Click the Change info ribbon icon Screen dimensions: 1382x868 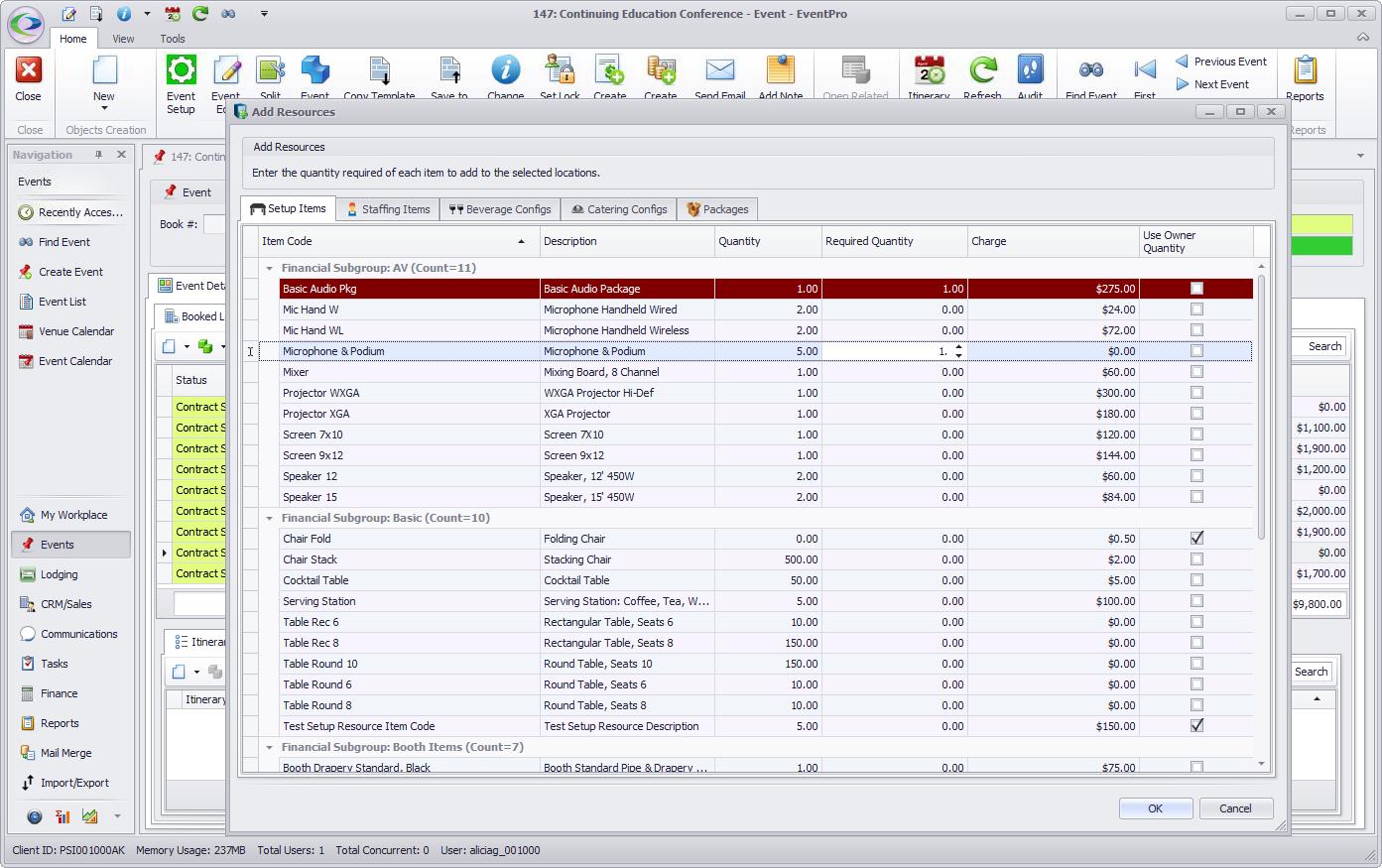506,70
